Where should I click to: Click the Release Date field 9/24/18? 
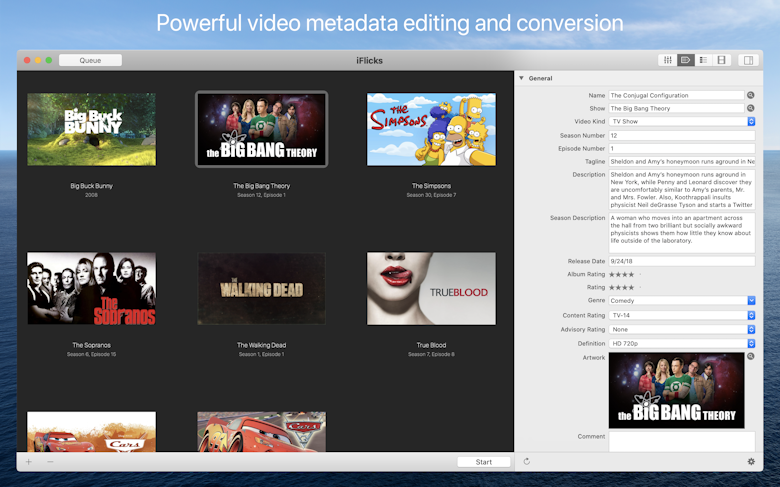[682, 261]
